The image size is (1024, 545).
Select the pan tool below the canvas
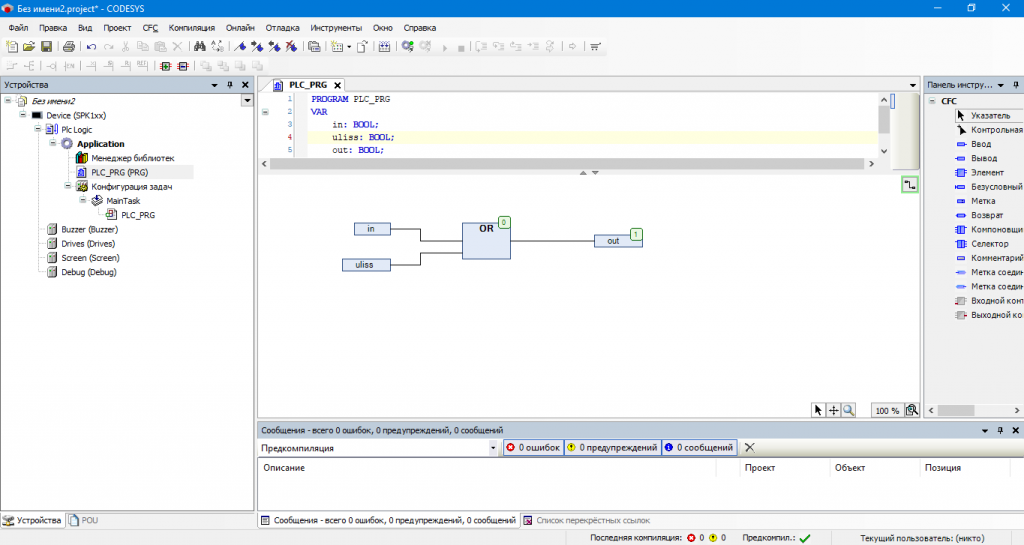833,410
